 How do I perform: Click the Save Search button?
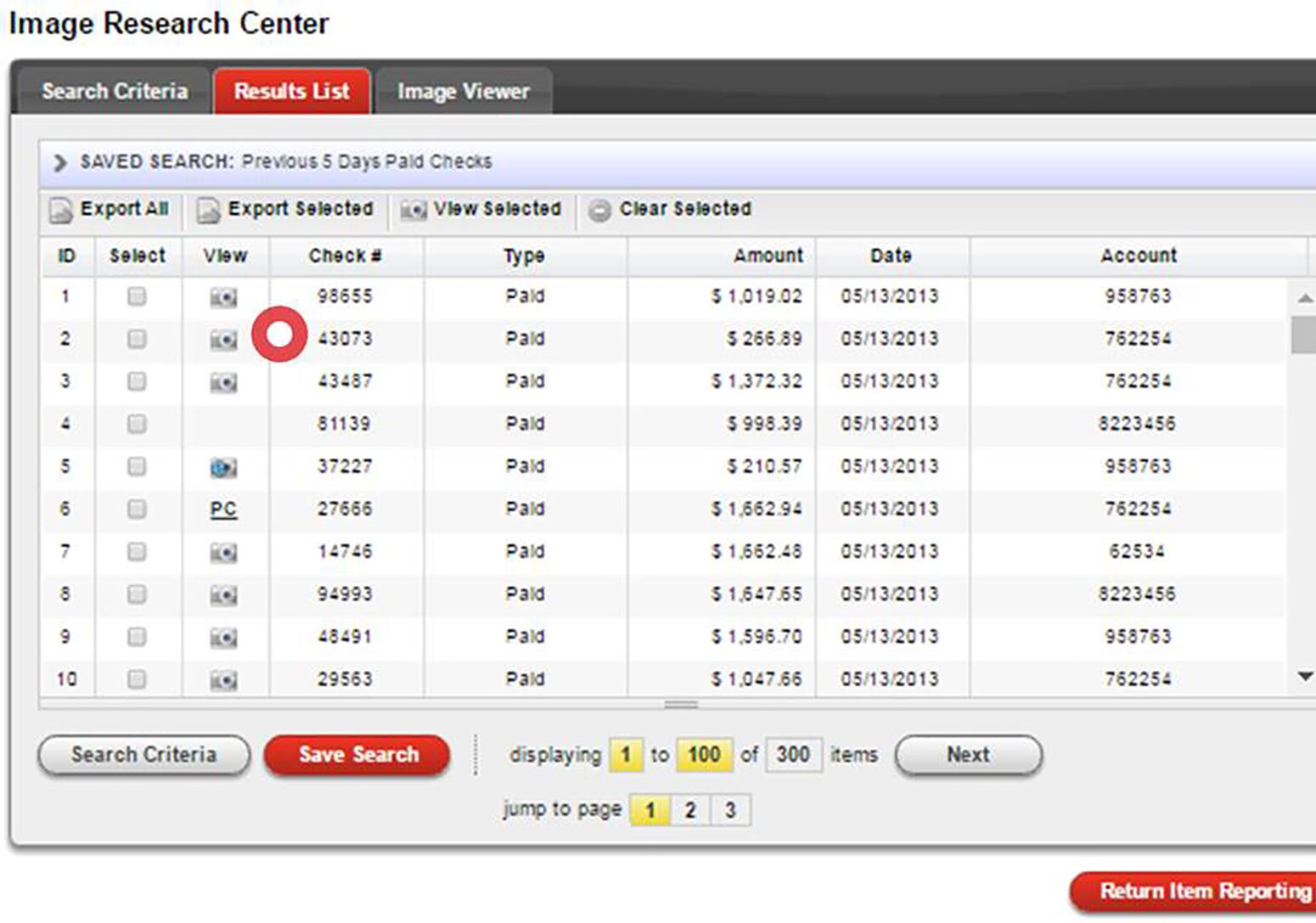(357, 754)
